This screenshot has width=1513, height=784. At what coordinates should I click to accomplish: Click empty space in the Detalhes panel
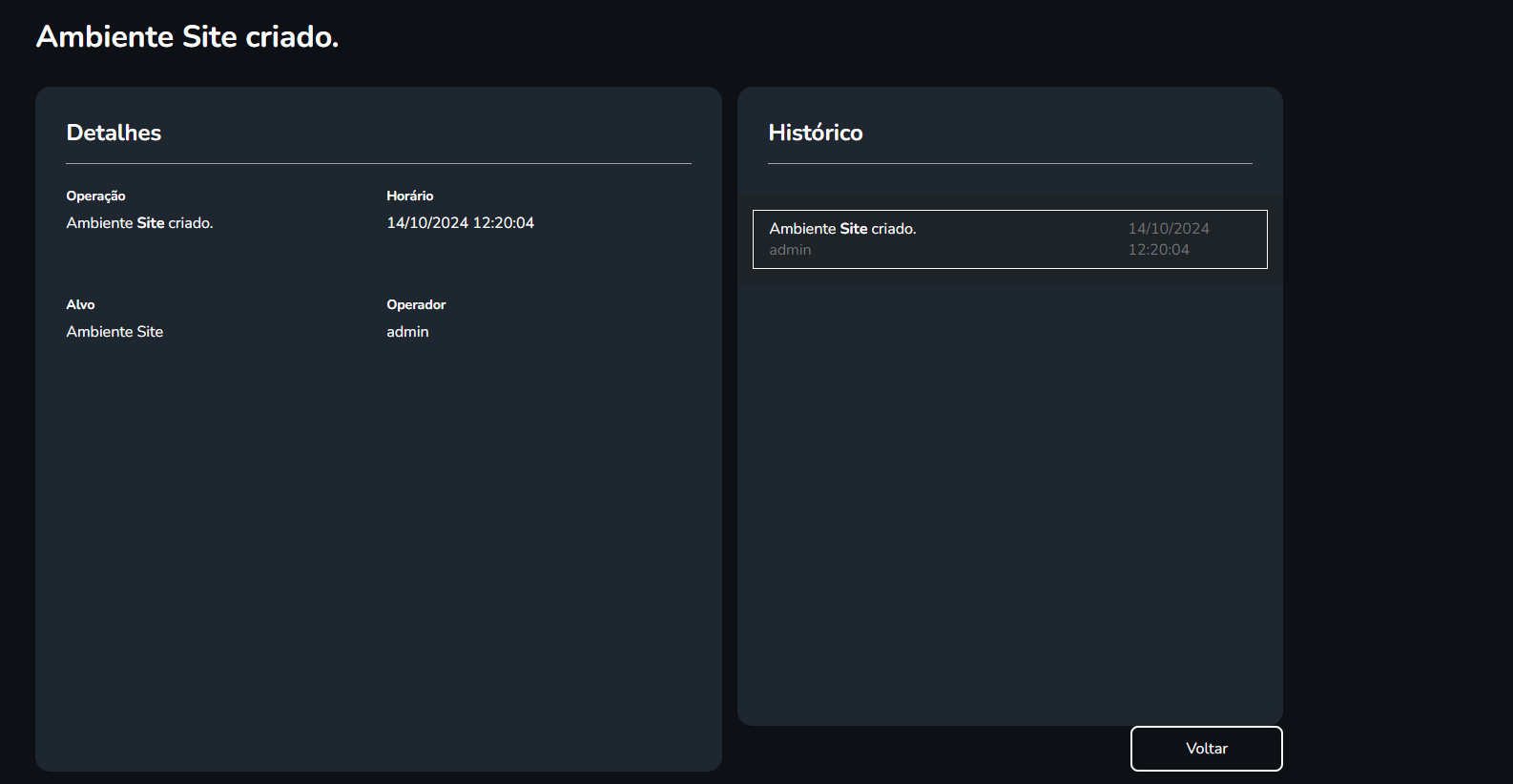click(x=379, y=553)
